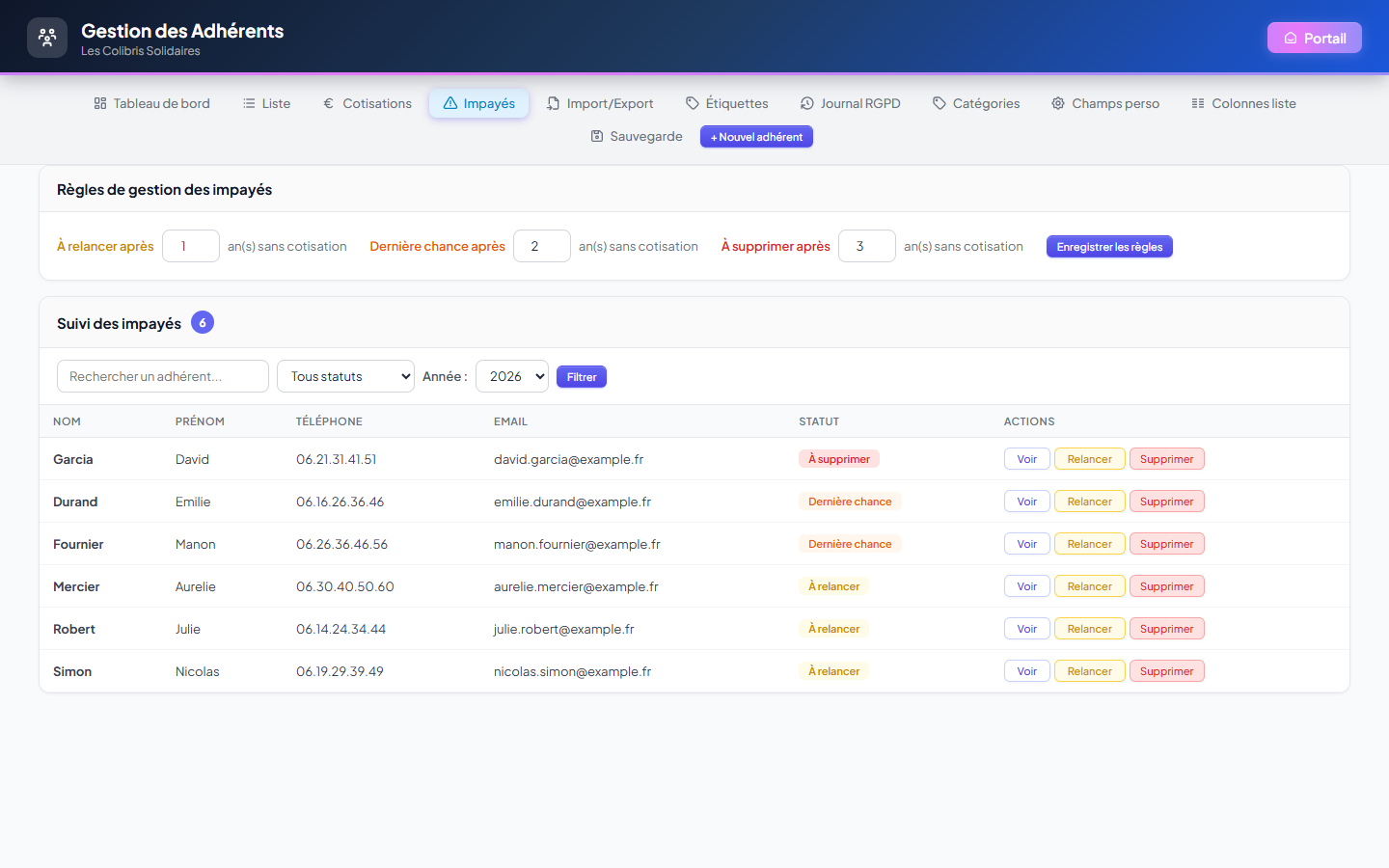
Task: Open the Colonnes liste tab
Action: click(1243, 103)
